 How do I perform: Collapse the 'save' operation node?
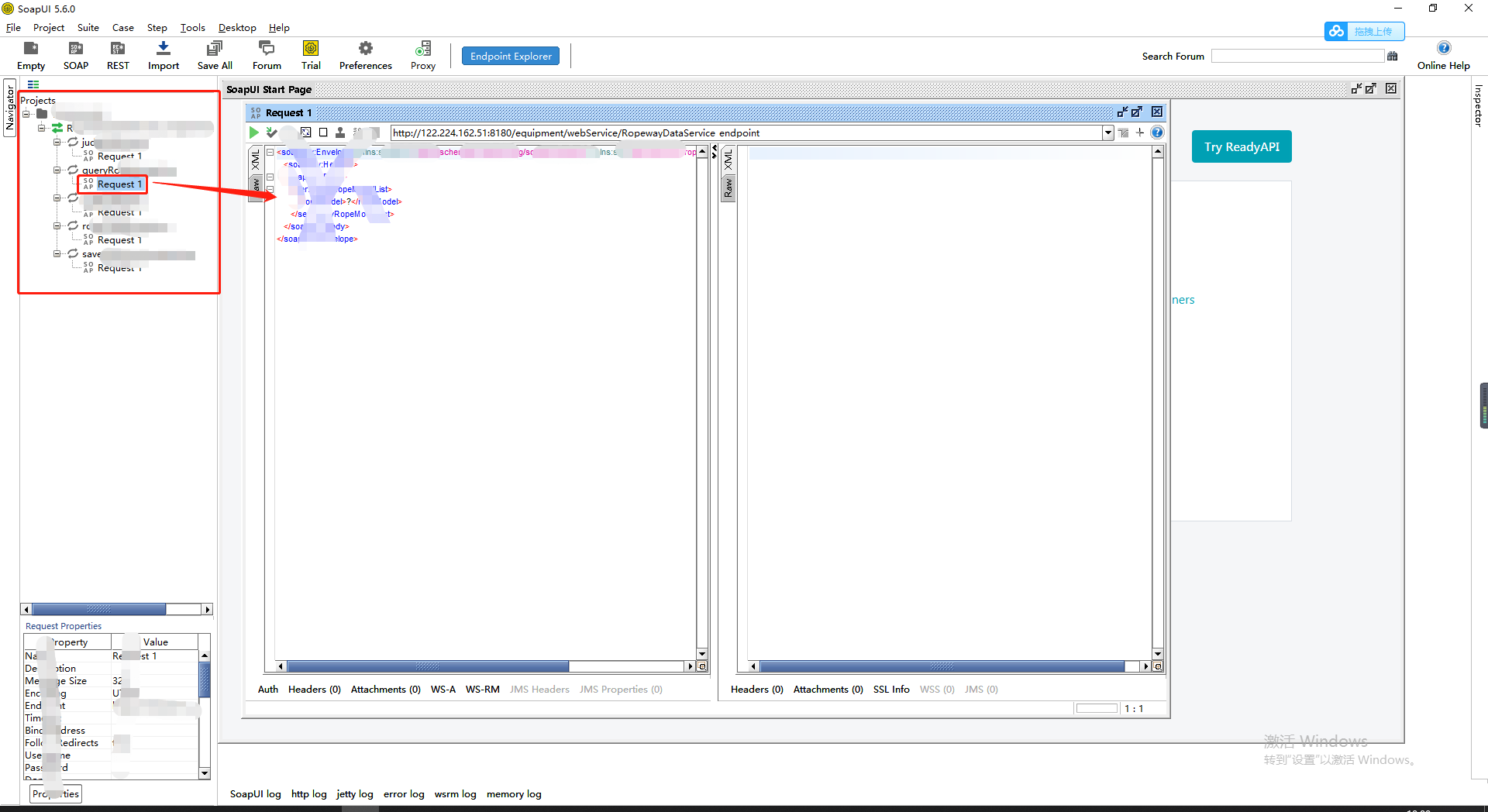coord(57,253)
